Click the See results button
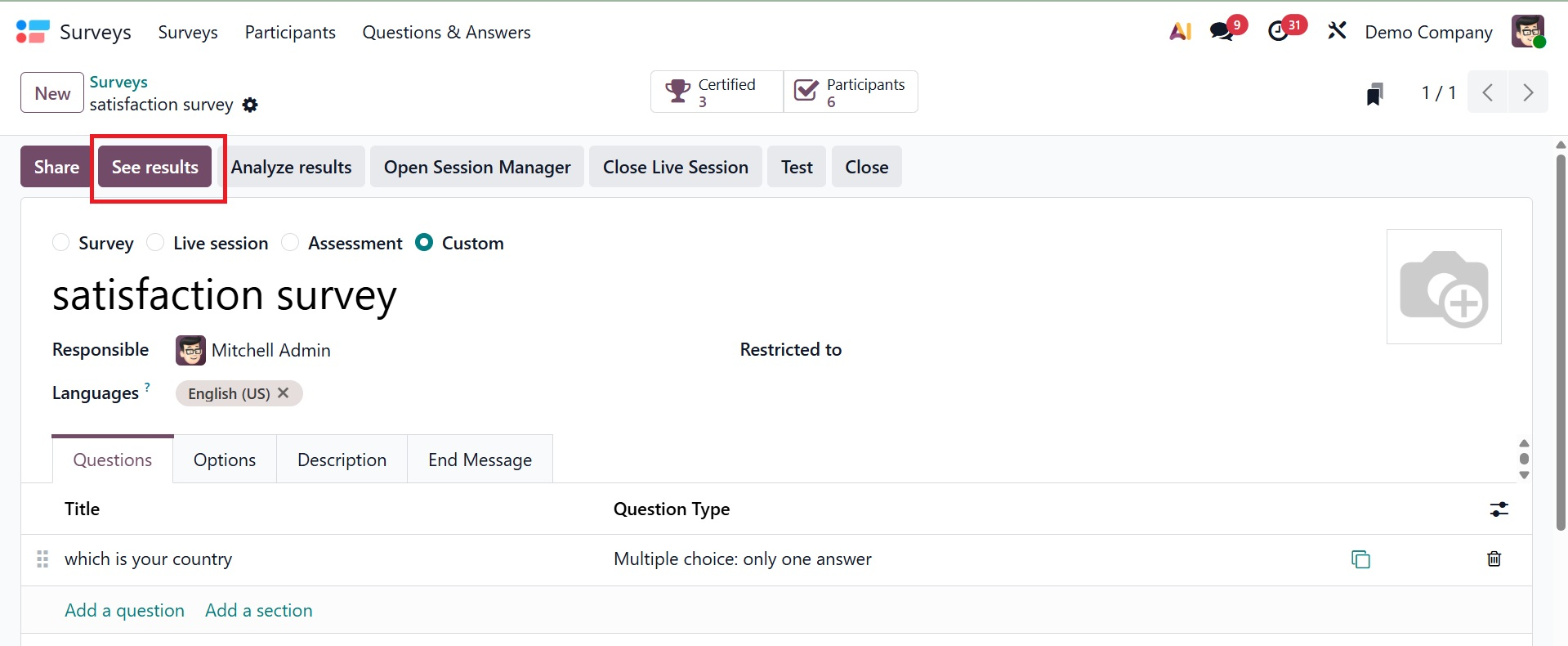The image size is (1568, 646). click(x=155, y=167)
